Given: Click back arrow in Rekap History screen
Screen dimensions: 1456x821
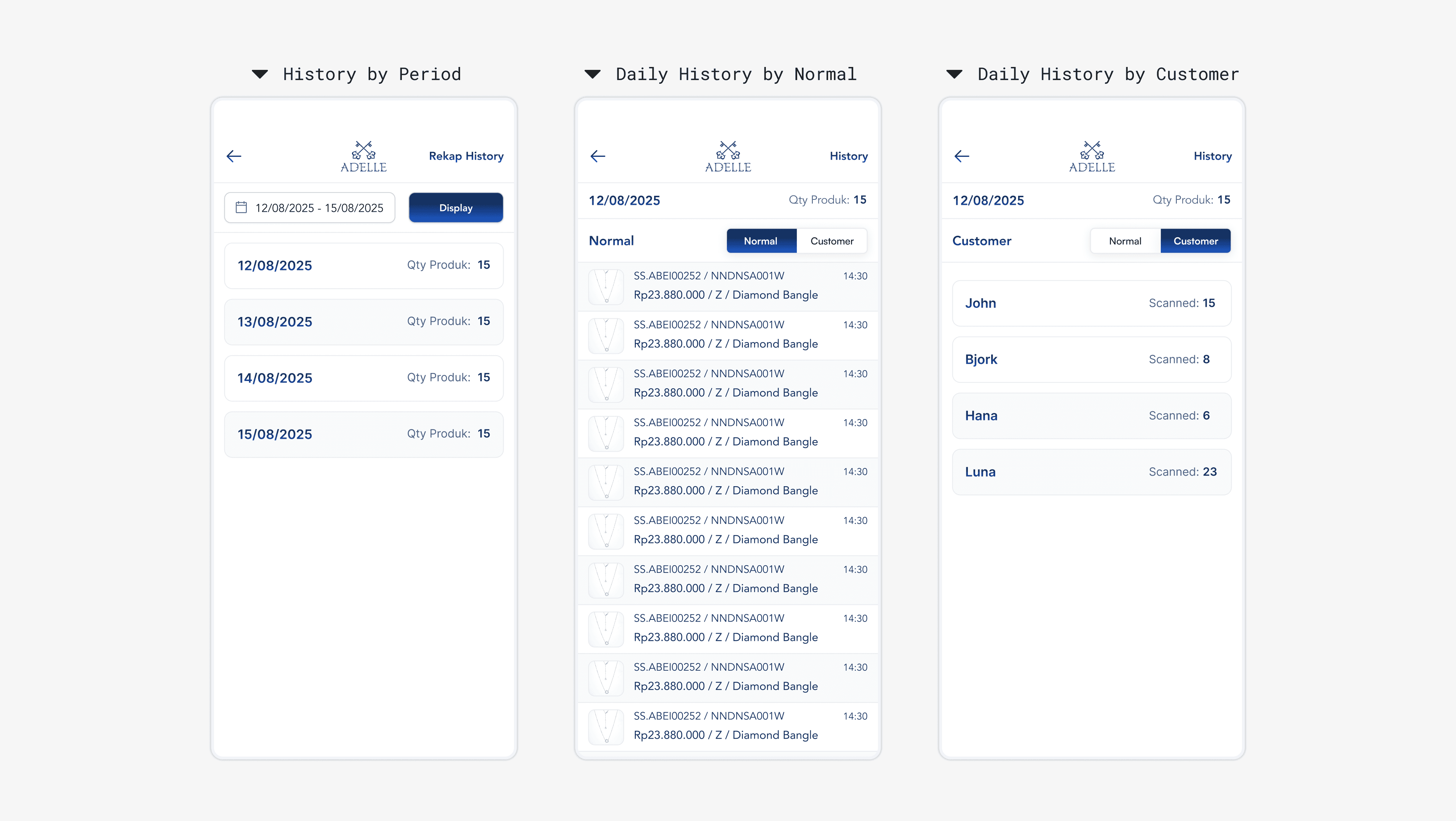Looking at the screenshot, I should (234, 156).
